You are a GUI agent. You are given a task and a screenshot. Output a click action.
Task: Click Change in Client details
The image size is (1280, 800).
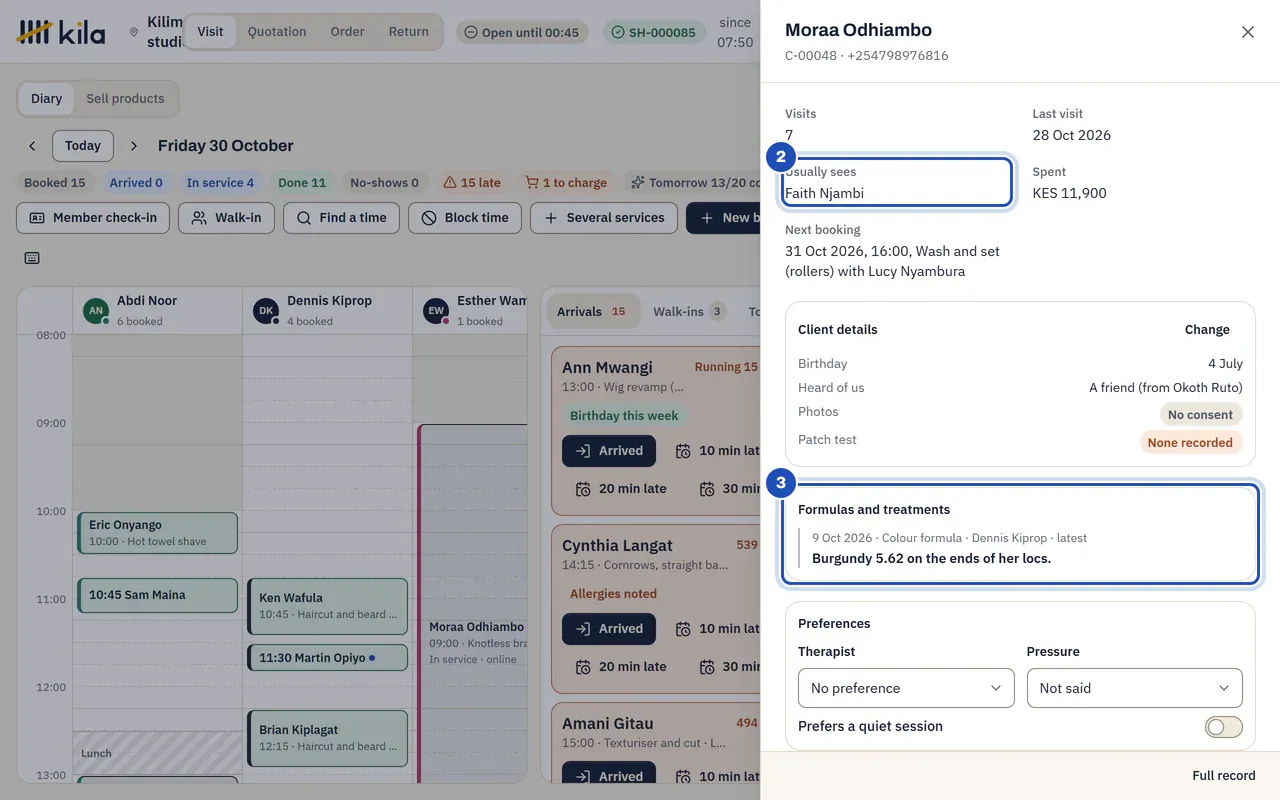coord(1207,330)
